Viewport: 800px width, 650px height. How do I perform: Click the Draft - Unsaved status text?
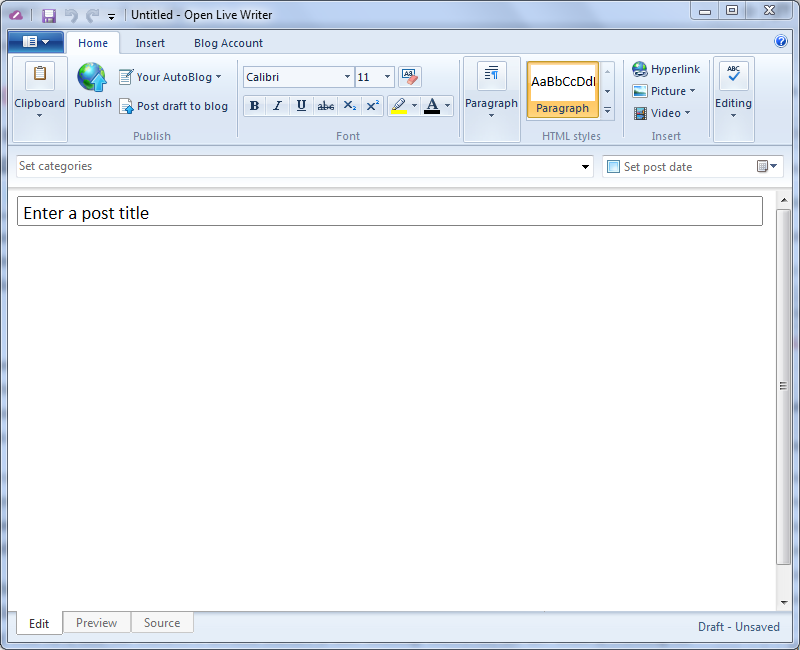pos(738,627)
